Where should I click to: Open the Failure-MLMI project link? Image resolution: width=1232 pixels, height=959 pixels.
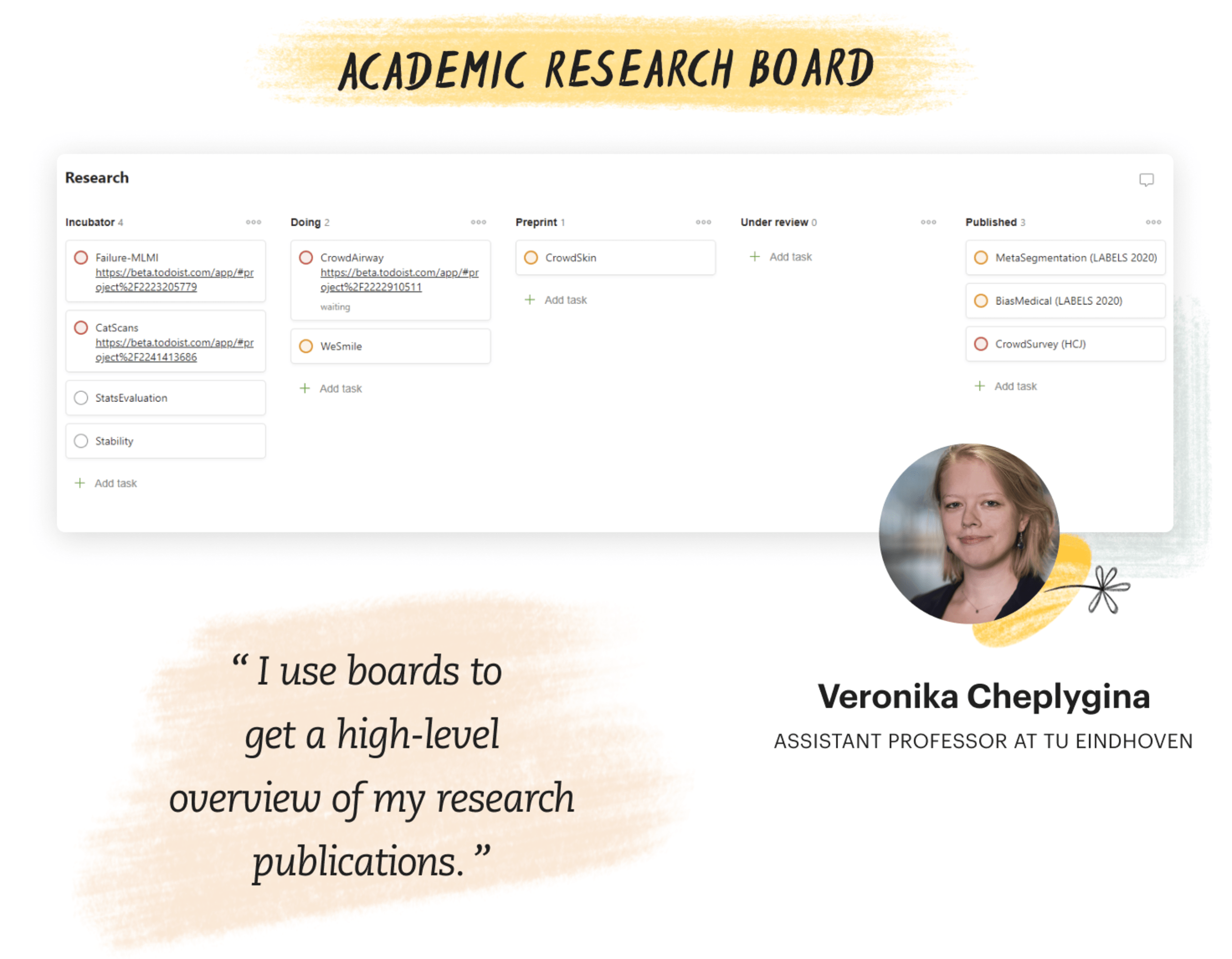pyautogui.click(x=174, y=280)
